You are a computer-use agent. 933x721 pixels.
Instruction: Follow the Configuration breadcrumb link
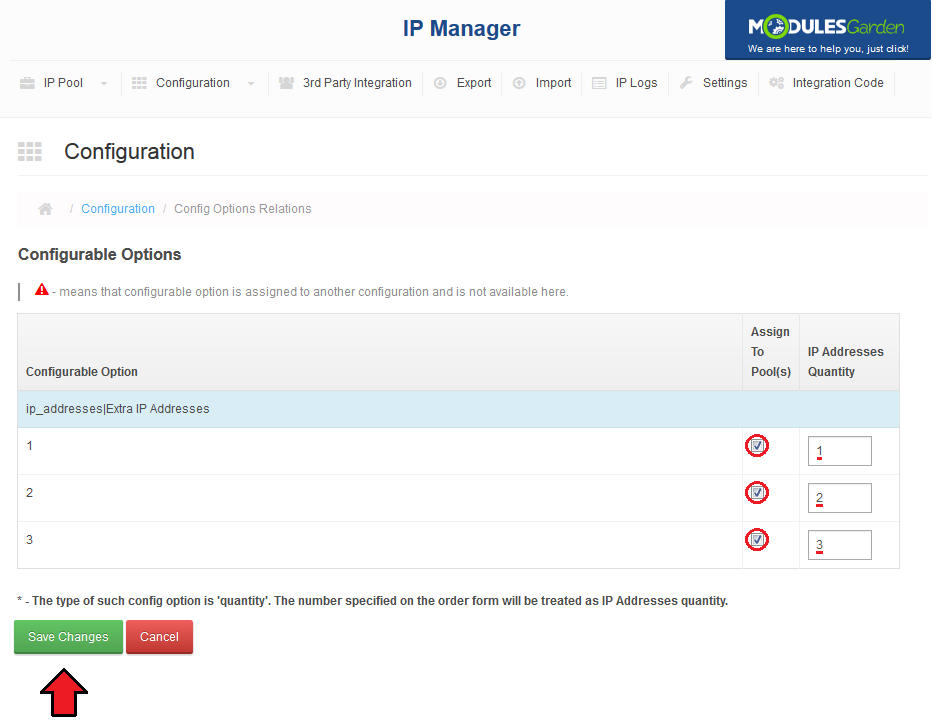pyautogui.click(x=118, y=209)
